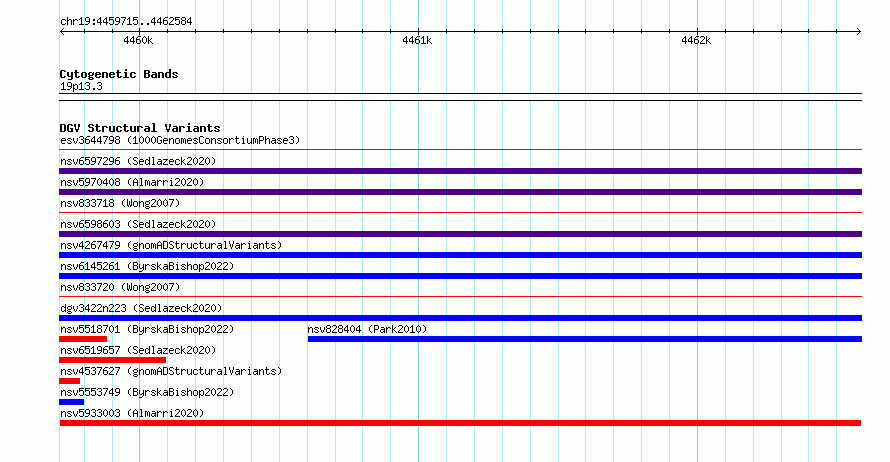
Task: Click the purple nsv6598603 variant bar
Action: click(460, 234)
